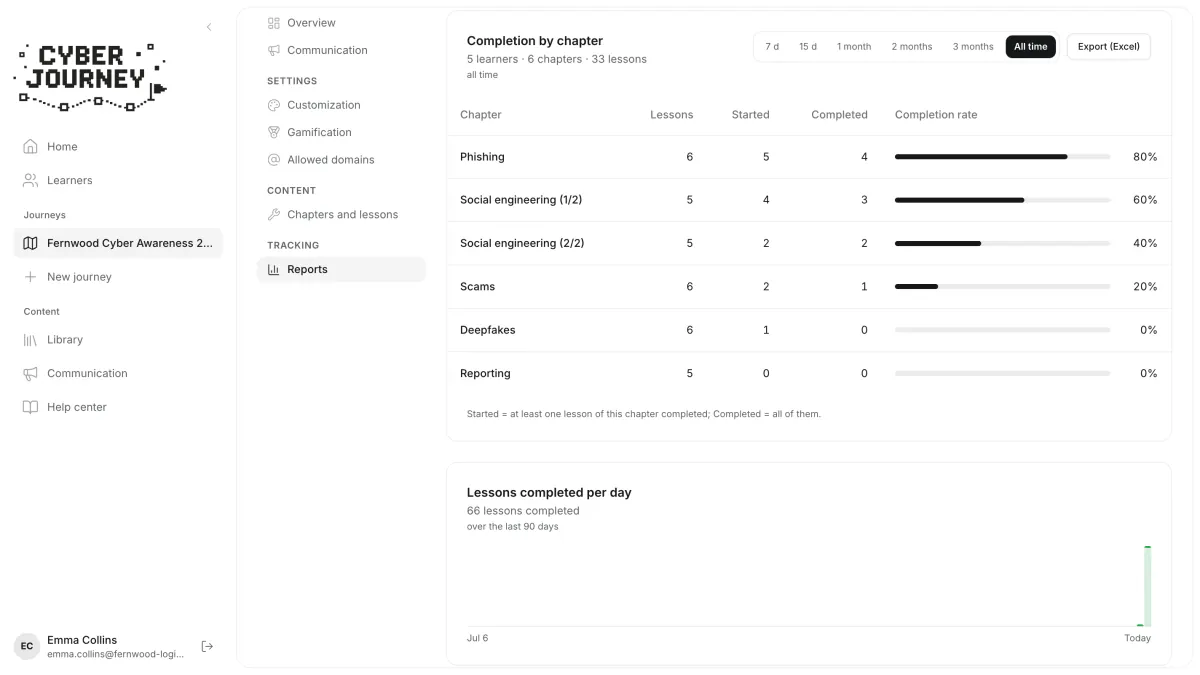Select the All time range
Screen dimensions: 1200x675
[1031, 47]
